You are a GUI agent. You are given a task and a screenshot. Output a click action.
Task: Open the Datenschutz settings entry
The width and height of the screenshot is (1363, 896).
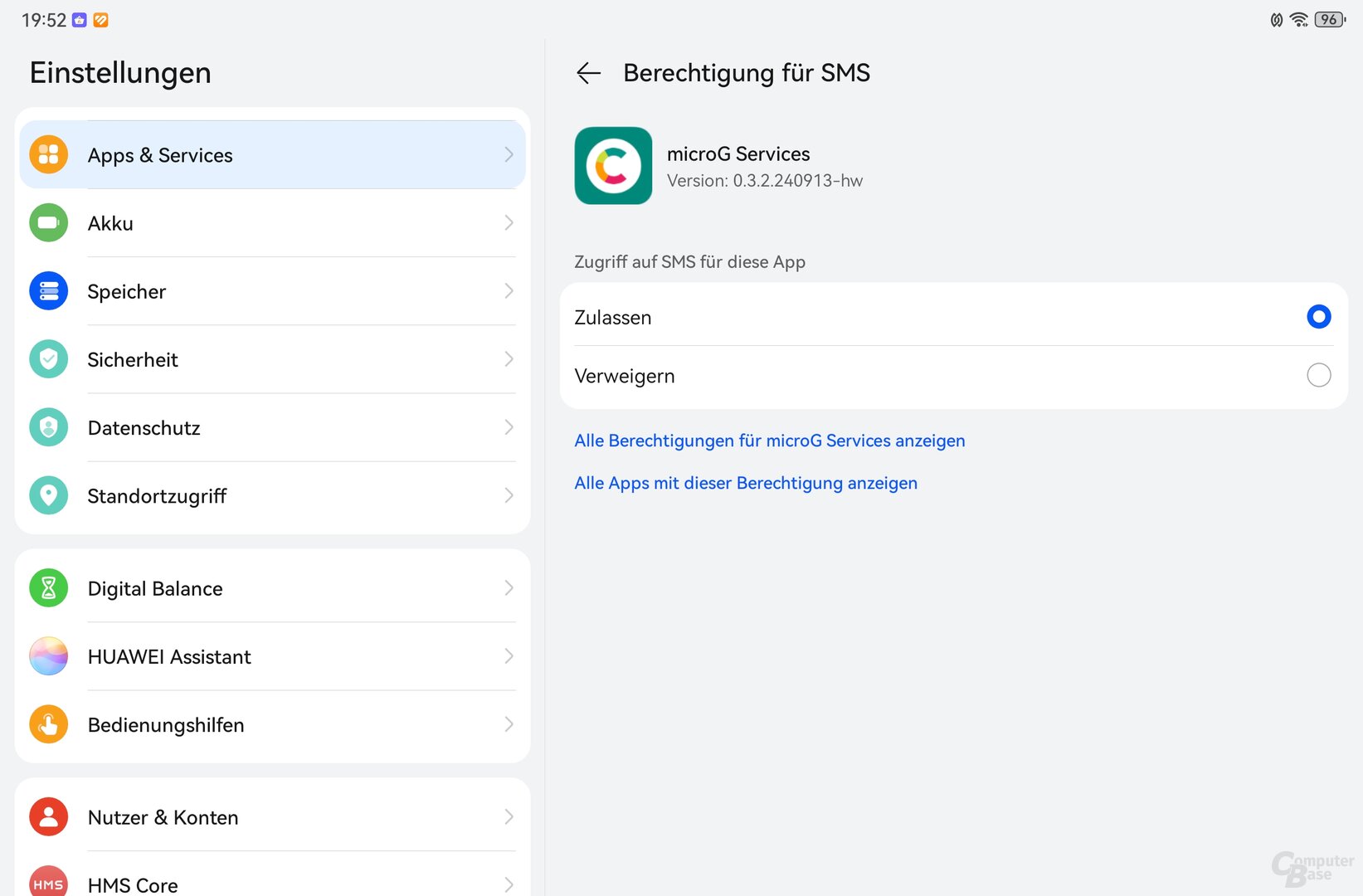pyautogui.click(x=272, y=428)
